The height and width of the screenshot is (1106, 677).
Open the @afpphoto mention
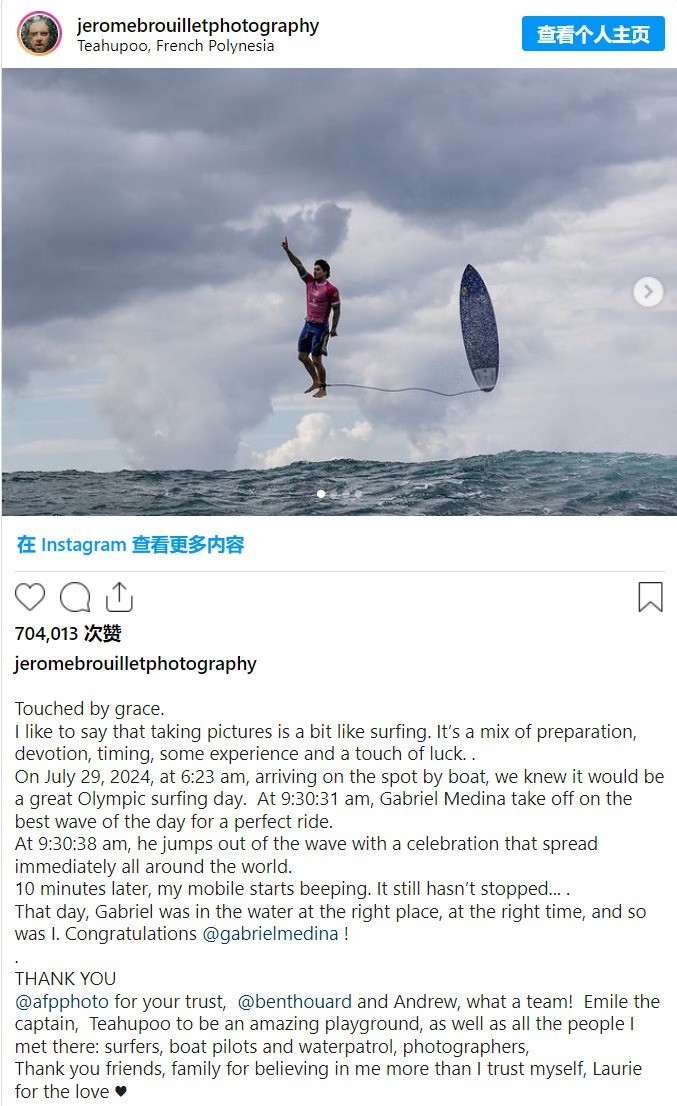click(62, 1002)
